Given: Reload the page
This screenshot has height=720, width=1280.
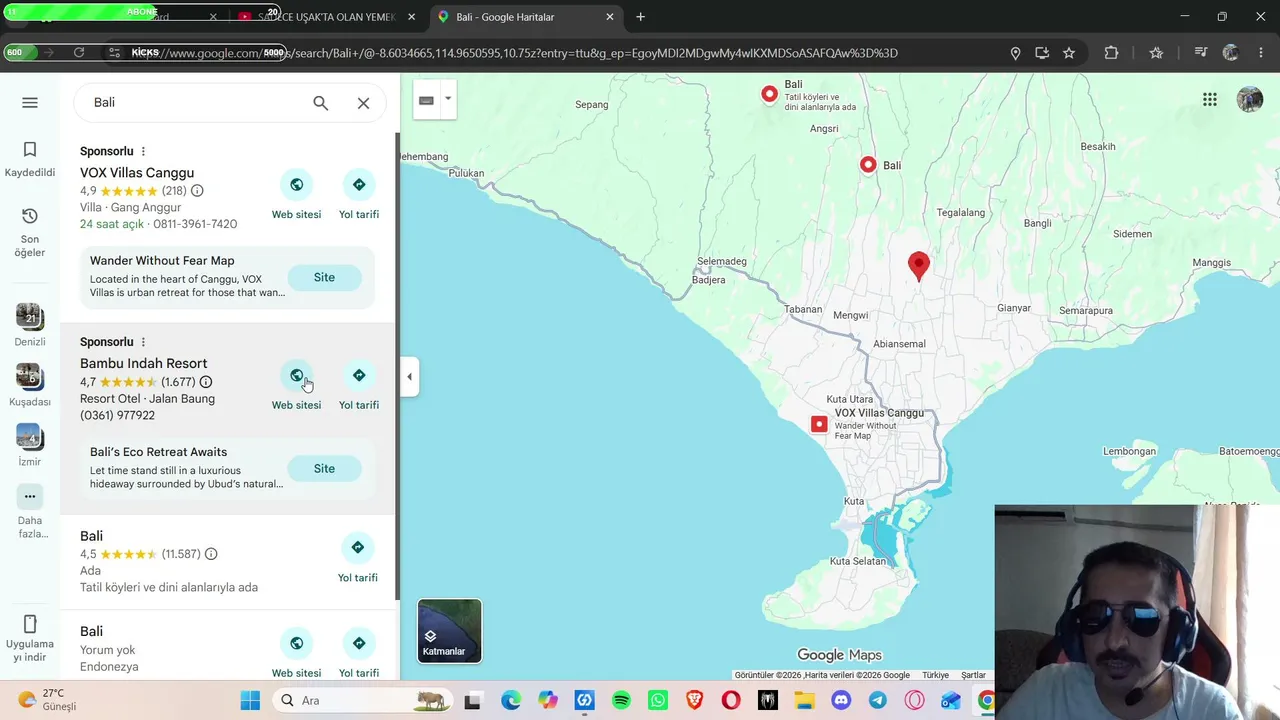Looking at the screenshot, I should point(79,52).
